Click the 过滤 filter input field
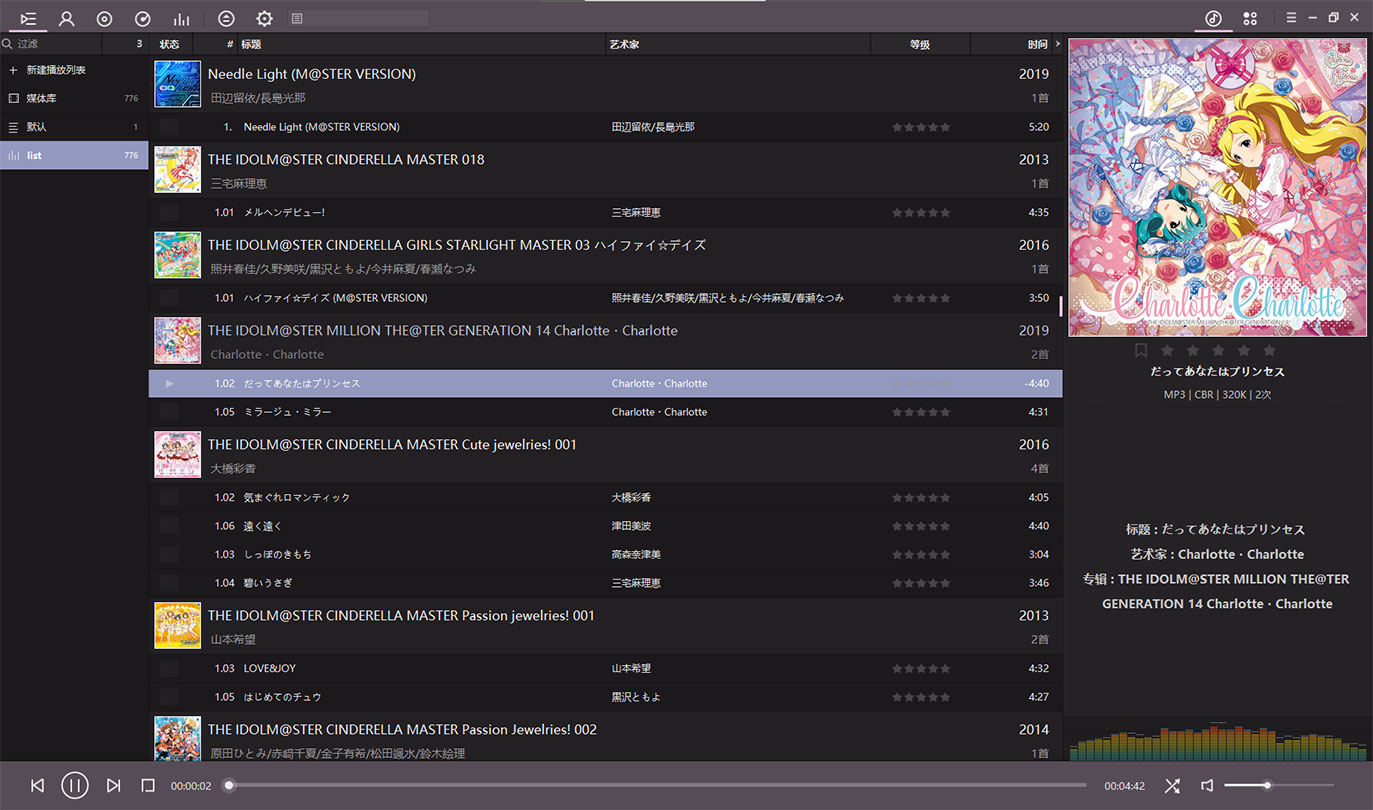This screenshot has width=1373, height=810. (x=65, y=44)
